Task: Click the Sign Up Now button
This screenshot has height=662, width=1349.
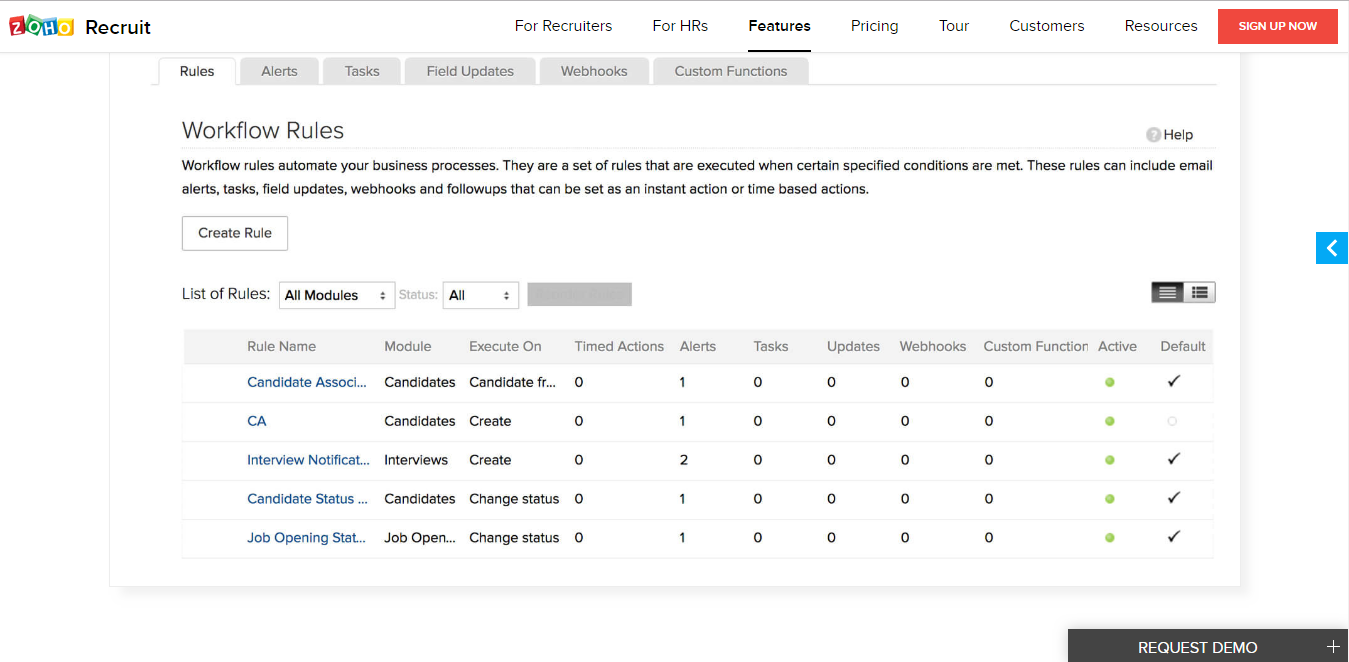Action: [x=1277, y=26]
